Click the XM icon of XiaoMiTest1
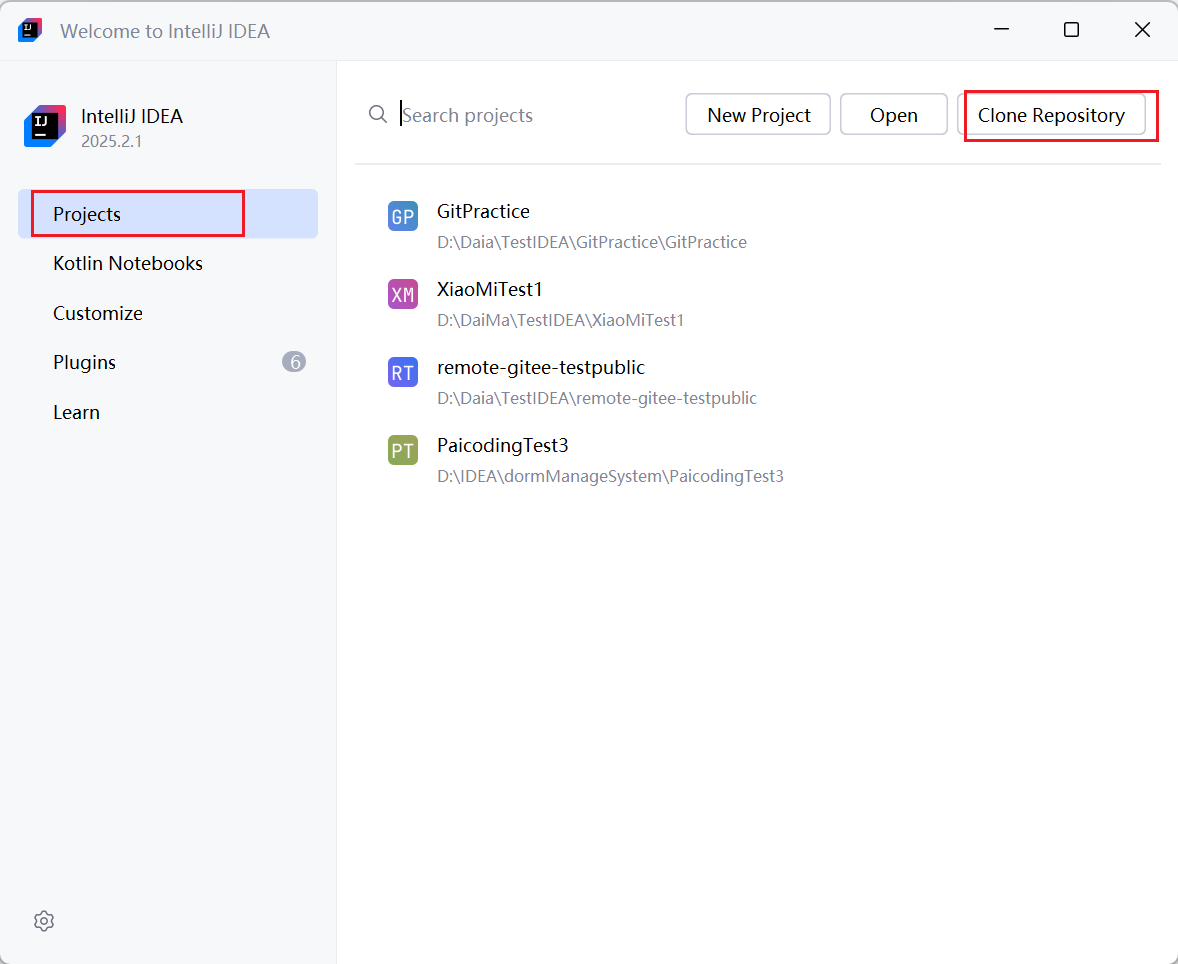1178x964 pixels. point(403,295)
